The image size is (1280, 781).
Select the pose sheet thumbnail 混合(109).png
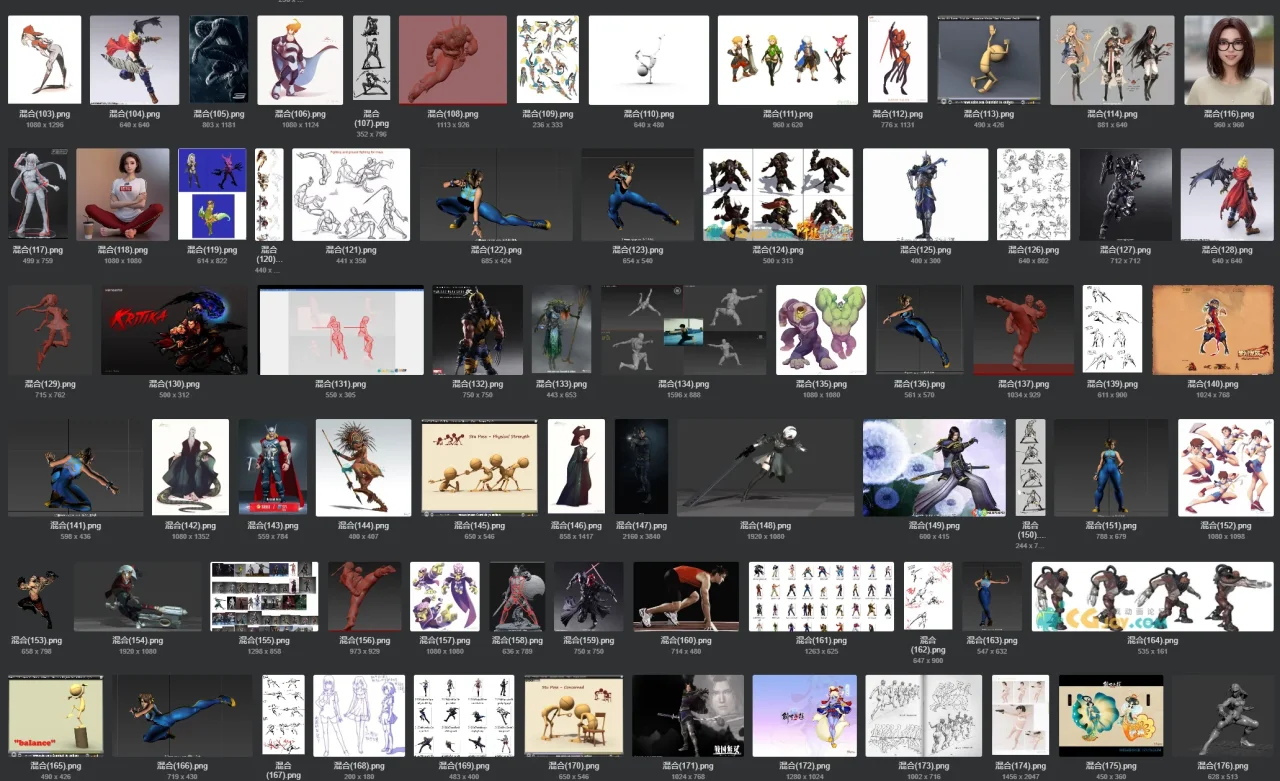coord(548,60)
